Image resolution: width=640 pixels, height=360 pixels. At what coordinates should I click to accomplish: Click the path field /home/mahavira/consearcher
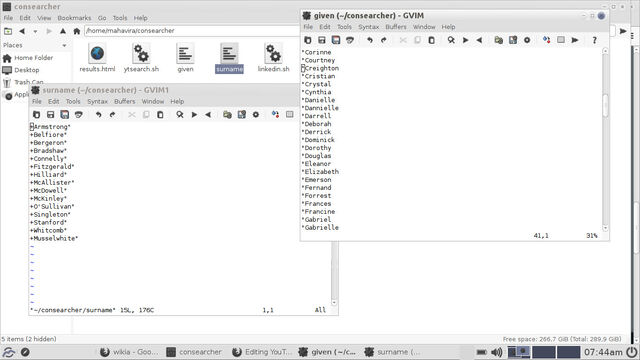pyautogui.click(x=192, y=31)
